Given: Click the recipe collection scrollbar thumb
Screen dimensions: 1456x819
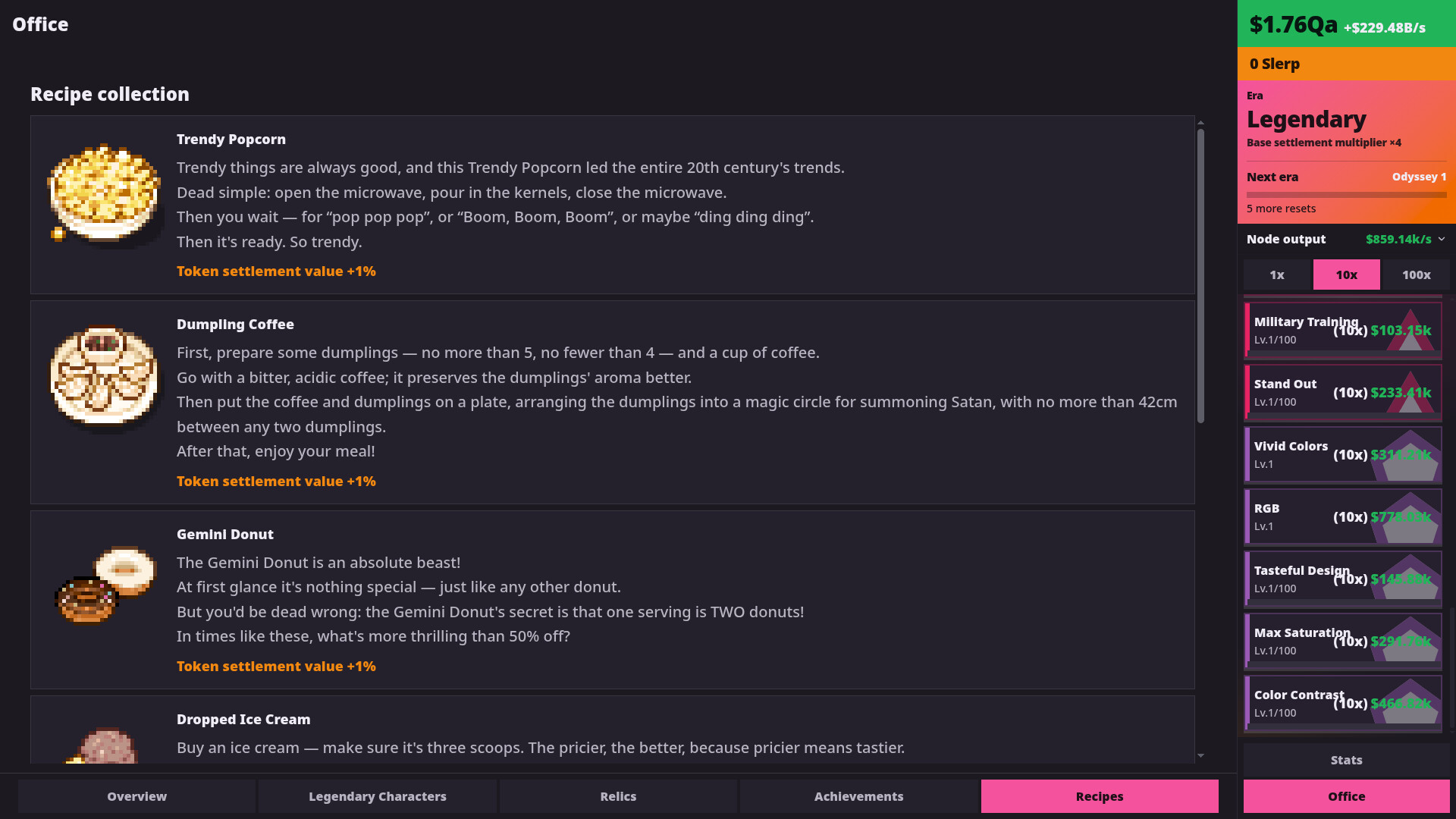Looking at the screenshot, I should point(1200,276).
